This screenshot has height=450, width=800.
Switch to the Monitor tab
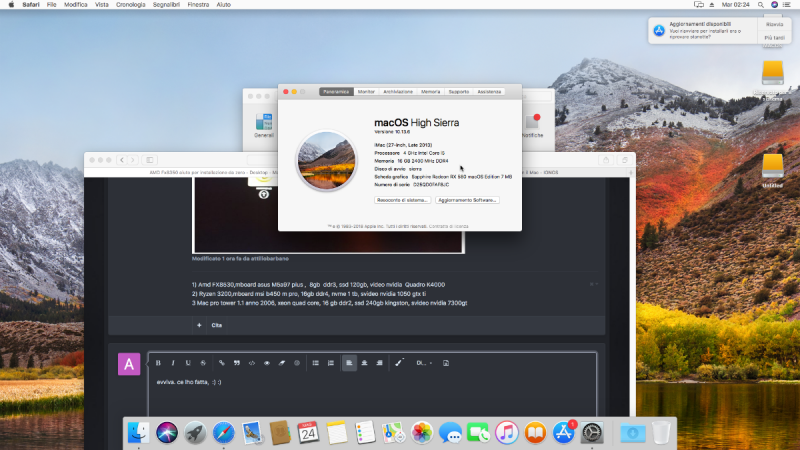(366, 91)
